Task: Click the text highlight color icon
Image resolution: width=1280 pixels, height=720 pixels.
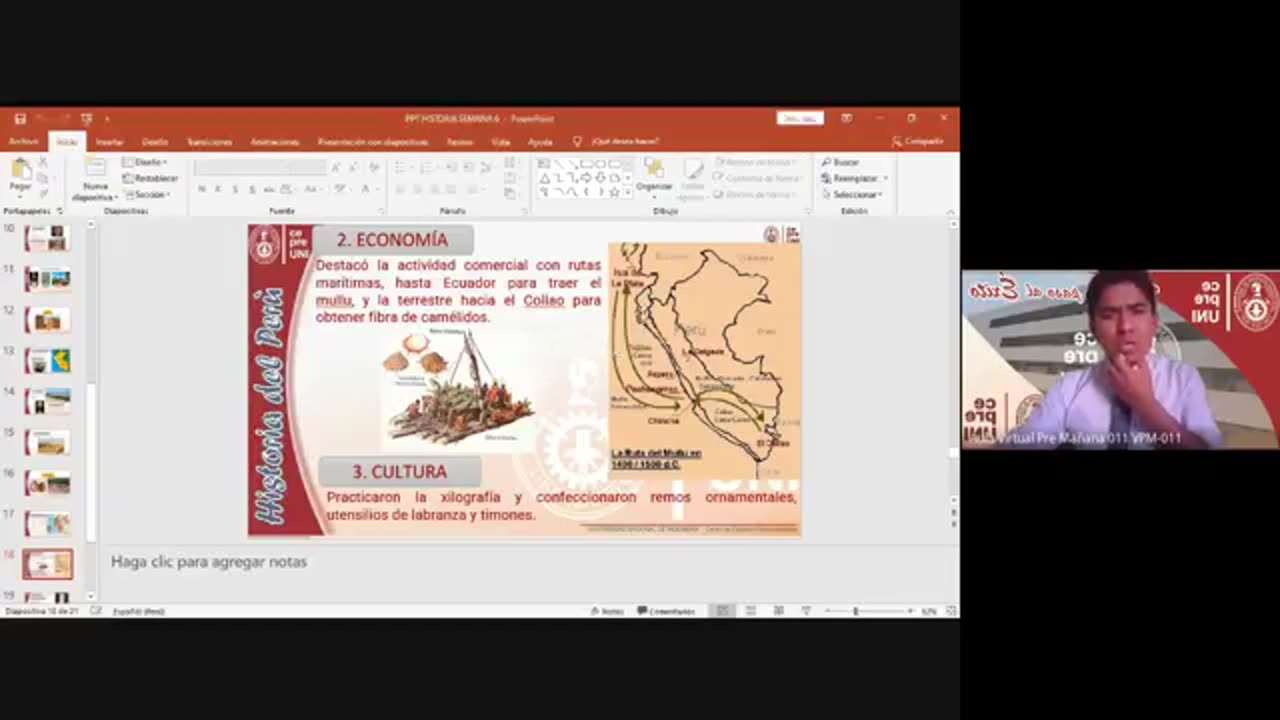Action: pos(342,189)
